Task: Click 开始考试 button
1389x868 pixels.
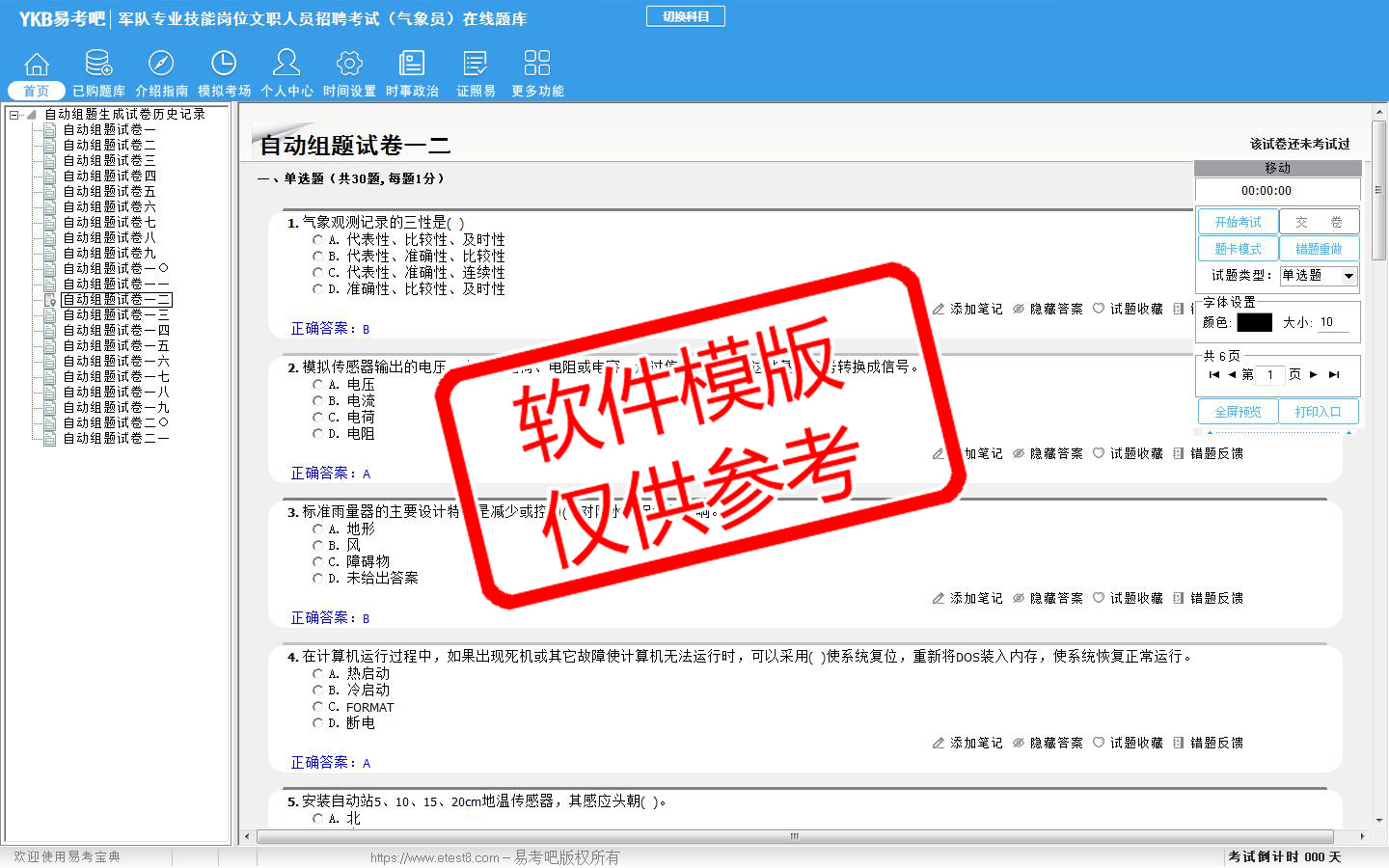Action: pos(1239,222)
